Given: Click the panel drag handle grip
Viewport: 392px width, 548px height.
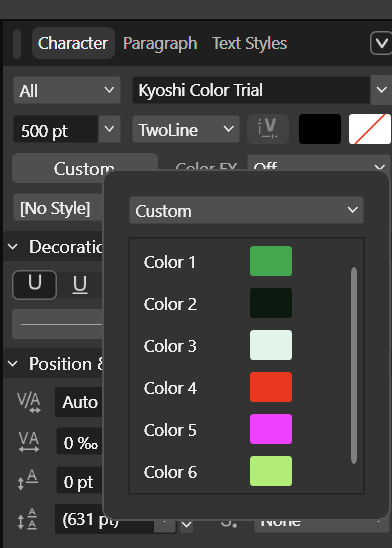Looking at the screenshot, I should (x=17, y=44).
